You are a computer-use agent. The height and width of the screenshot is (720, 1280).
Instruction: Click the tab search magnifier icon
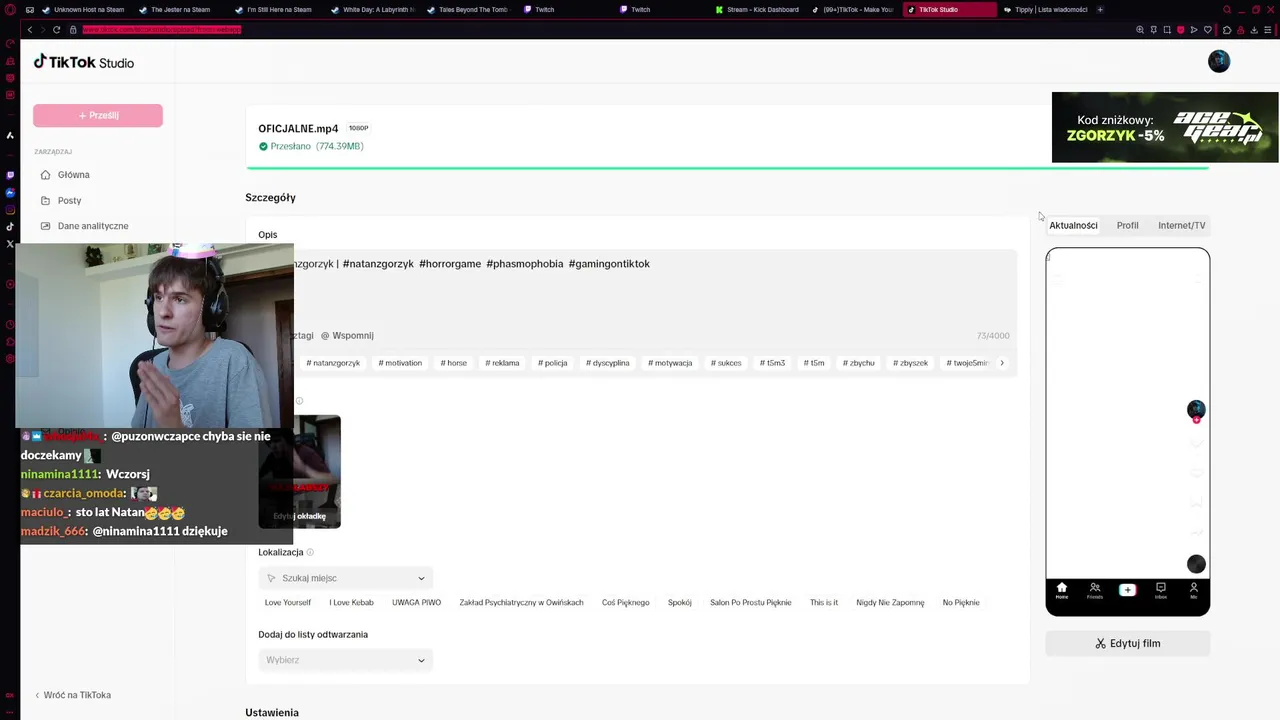point(1227,9)
